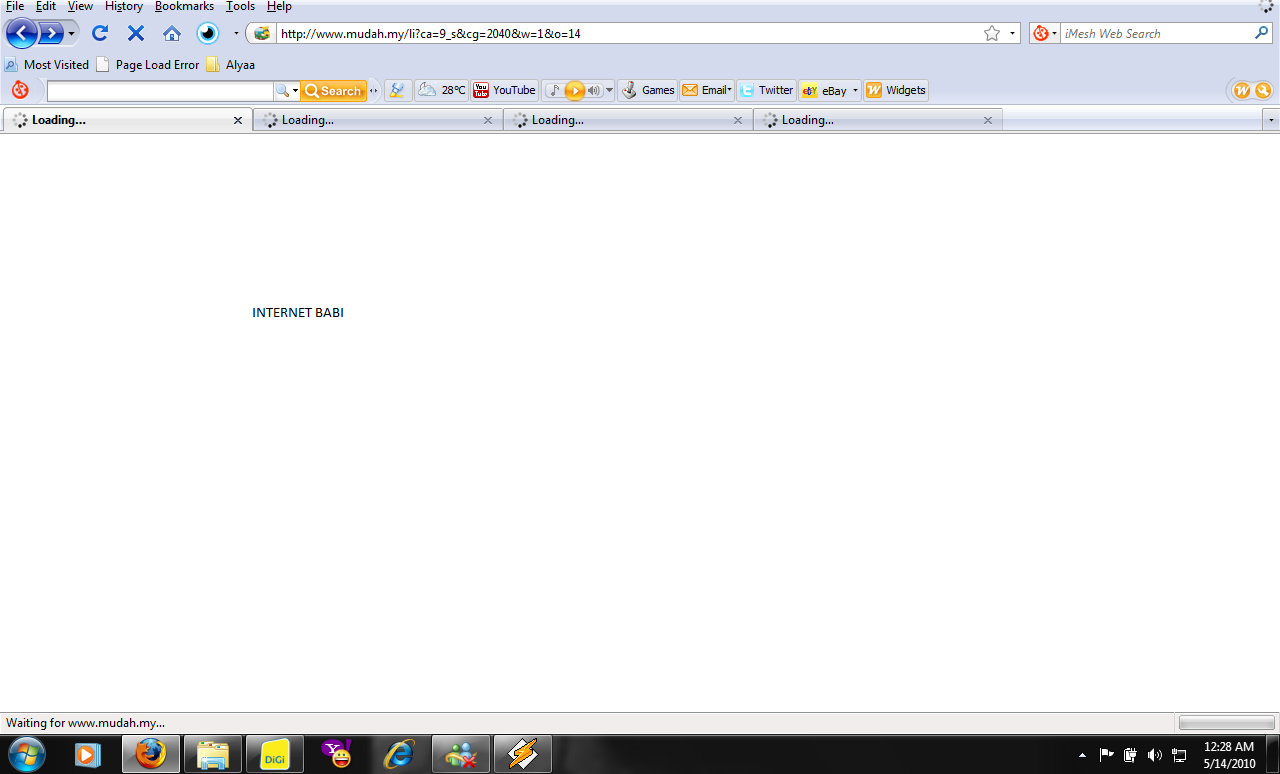
Task: Click the URL address field
Action: pos(627,33)
